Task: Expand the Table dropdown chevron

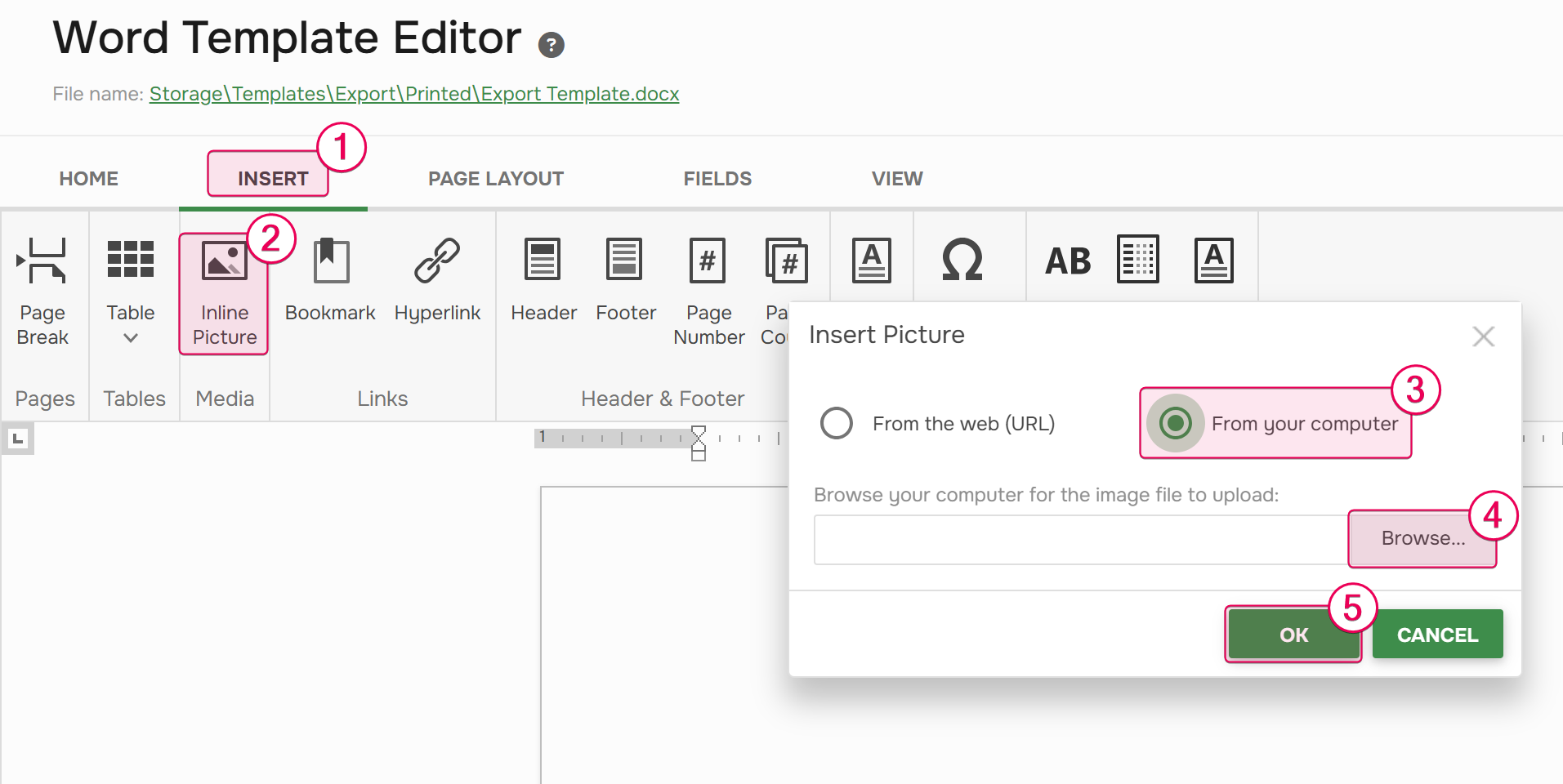Action: pyautogui.click(x=131, y=338)
